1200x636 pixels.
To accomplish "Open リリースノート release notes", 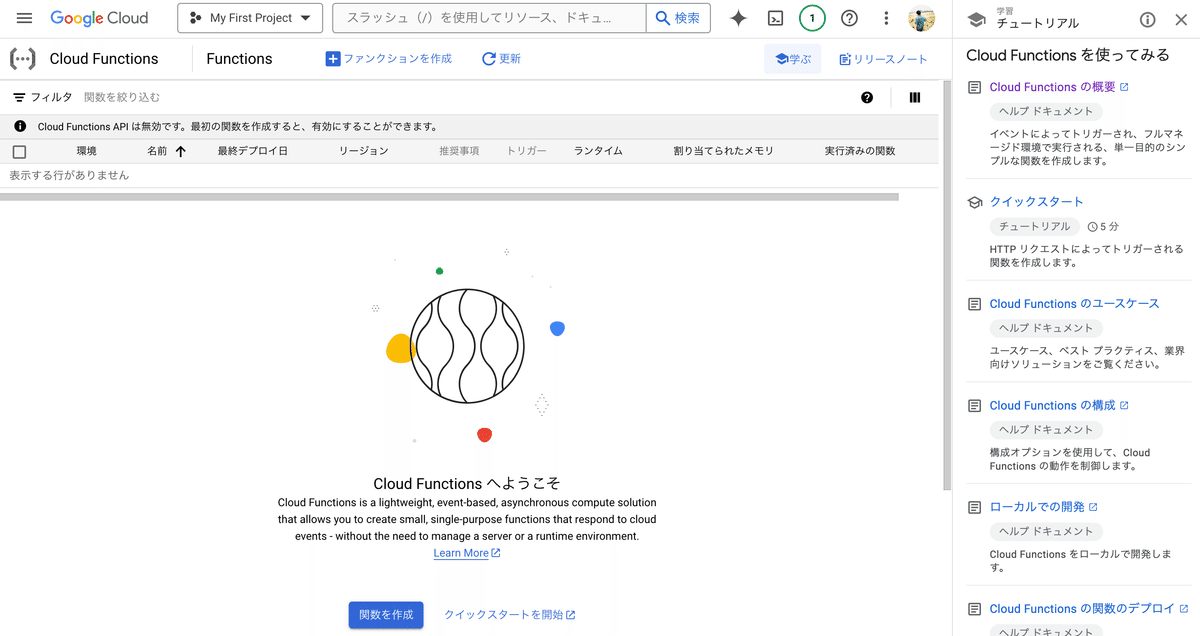I will (x=883, y=59).
